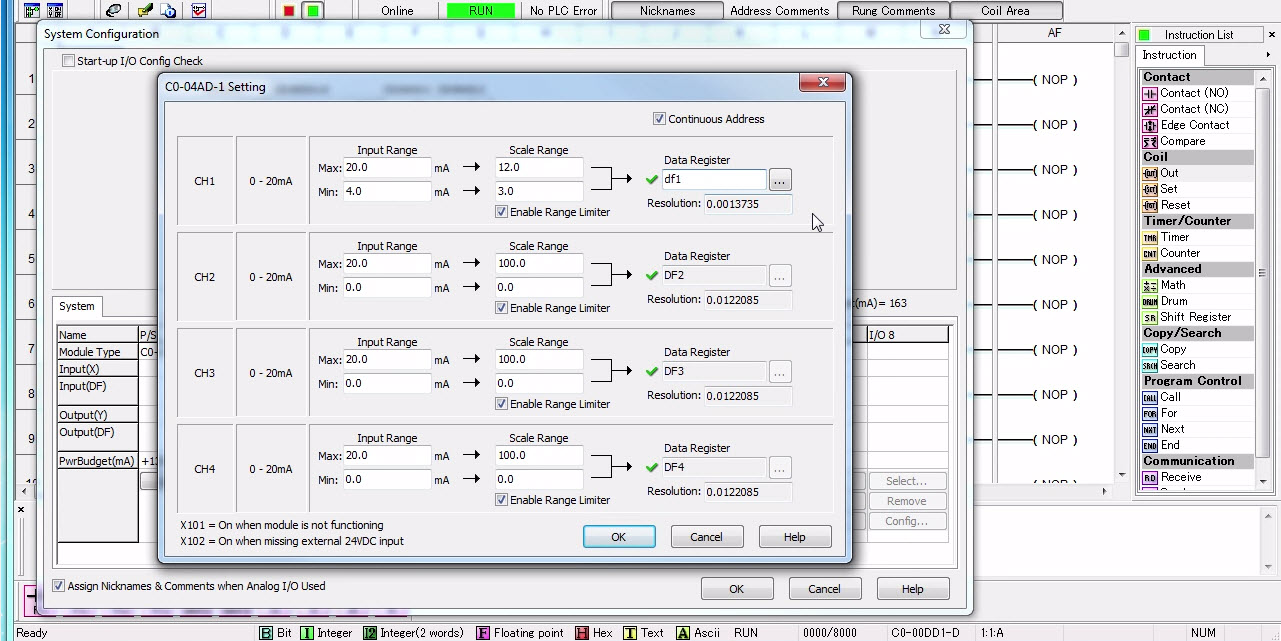Disable CH1 Enable Range Limiter
This screenshot has width=1281, height=641.
click(x=502, y=212)
